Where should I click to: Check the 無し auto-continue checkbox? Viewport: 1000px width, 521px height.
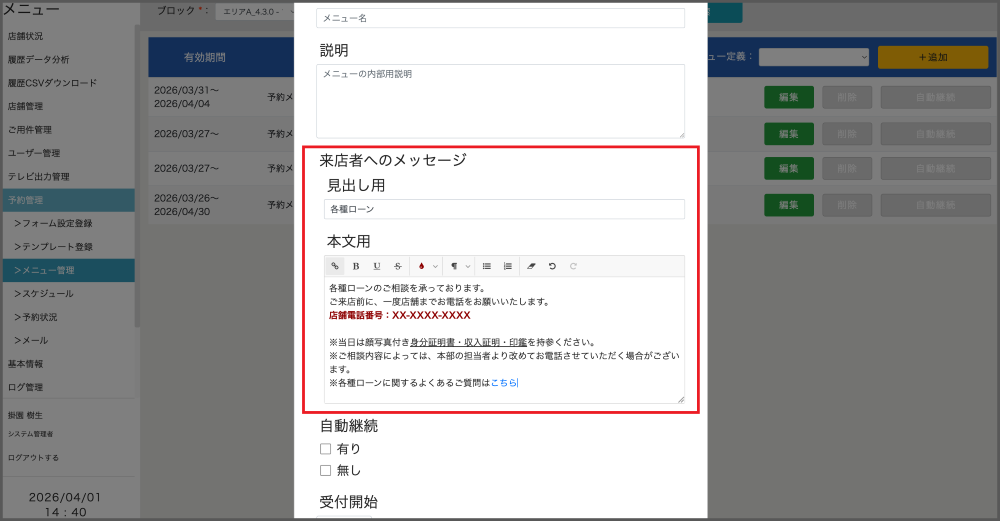pyautogui.click(x=325, y=471)
